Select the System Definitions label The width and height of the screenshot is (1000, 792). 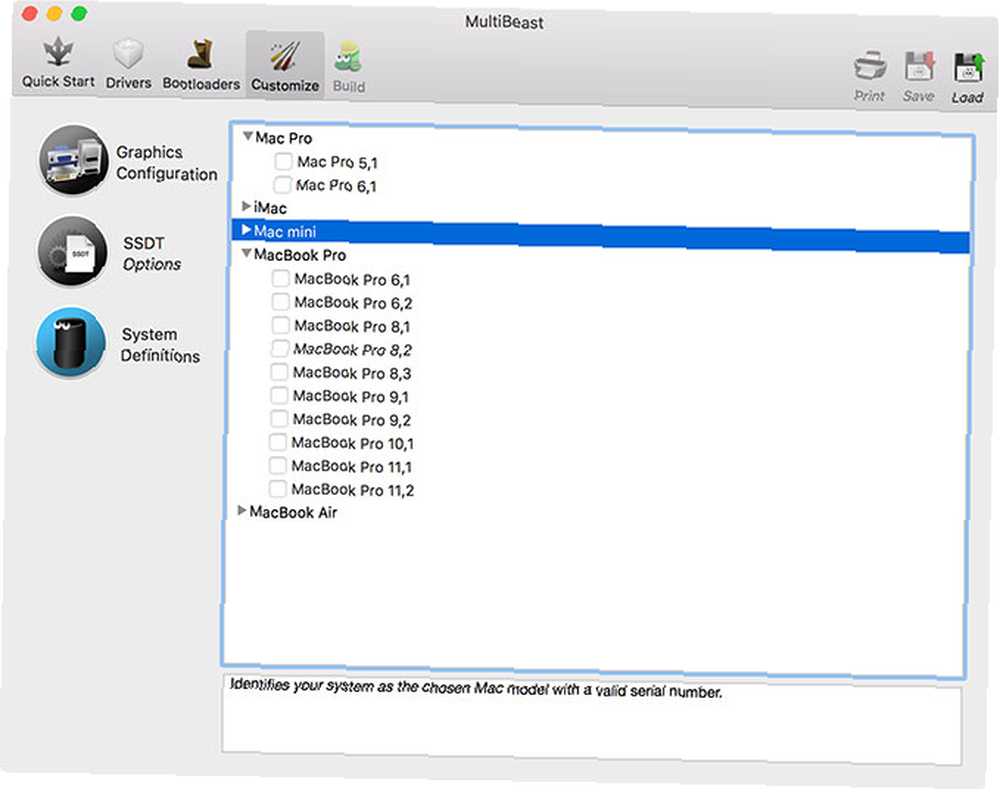160,345
